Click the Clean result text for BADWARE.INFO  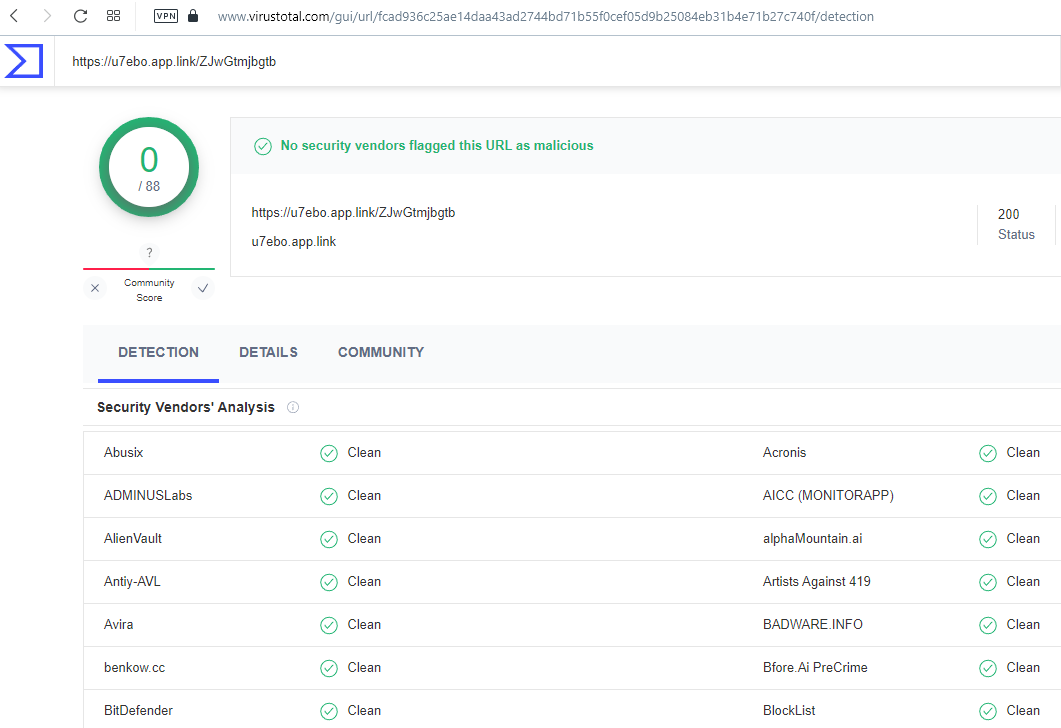(x=1022, y=624)
